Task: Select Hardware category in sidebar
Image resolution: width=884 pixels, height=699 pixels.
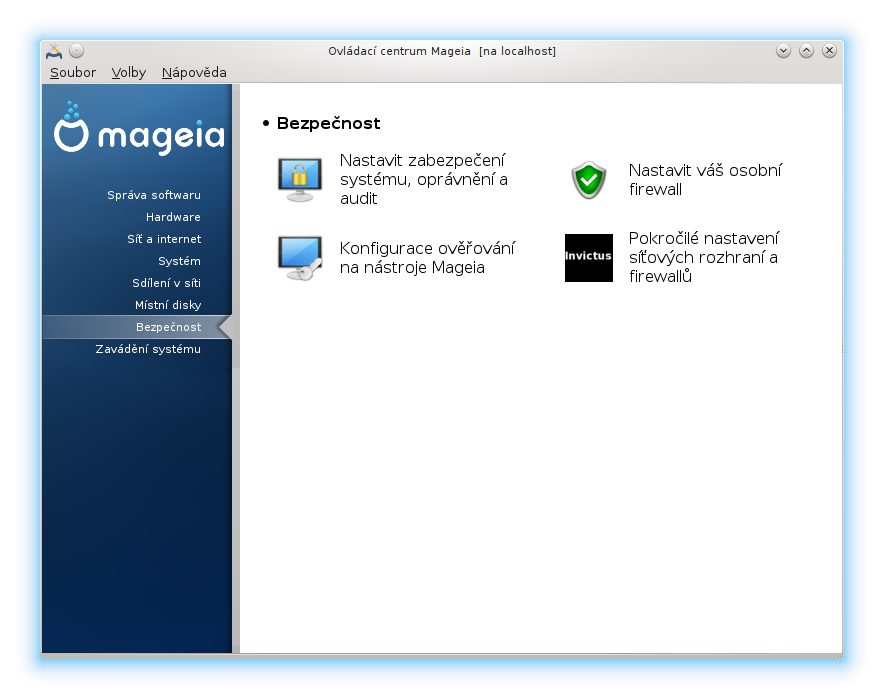Action: point(173,217)
